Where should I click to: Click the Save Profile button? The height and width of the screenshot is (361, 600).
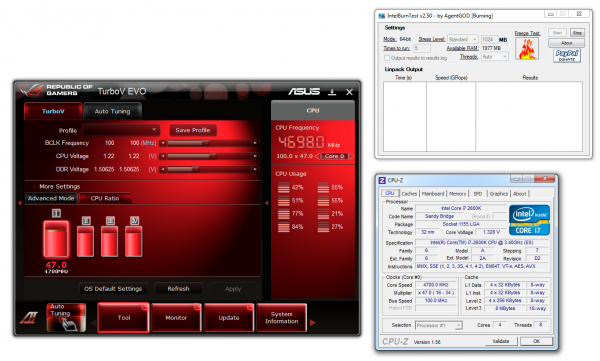pyautogui.click(x=193, y=130)
